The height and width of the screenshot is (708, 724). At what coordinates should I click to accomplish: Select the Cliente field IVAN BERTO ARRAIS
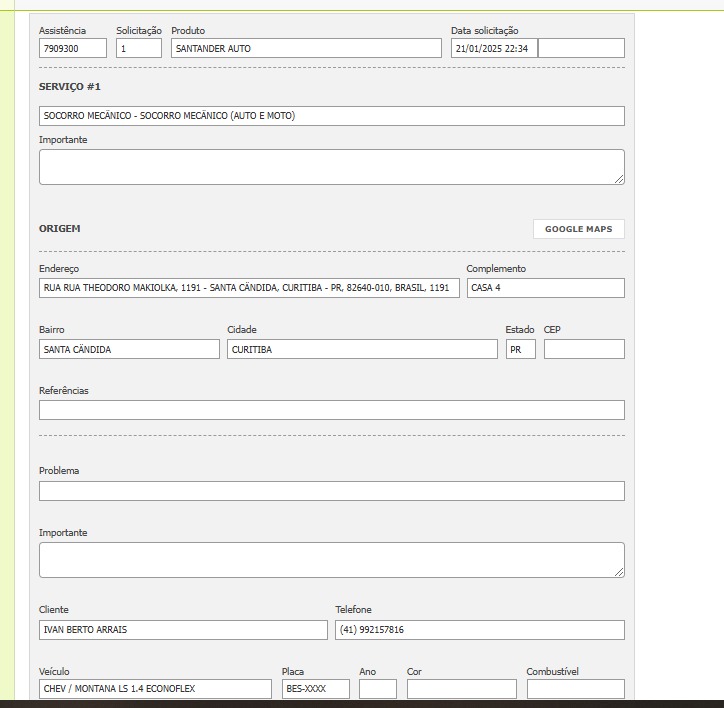click(x=183, y=630)
